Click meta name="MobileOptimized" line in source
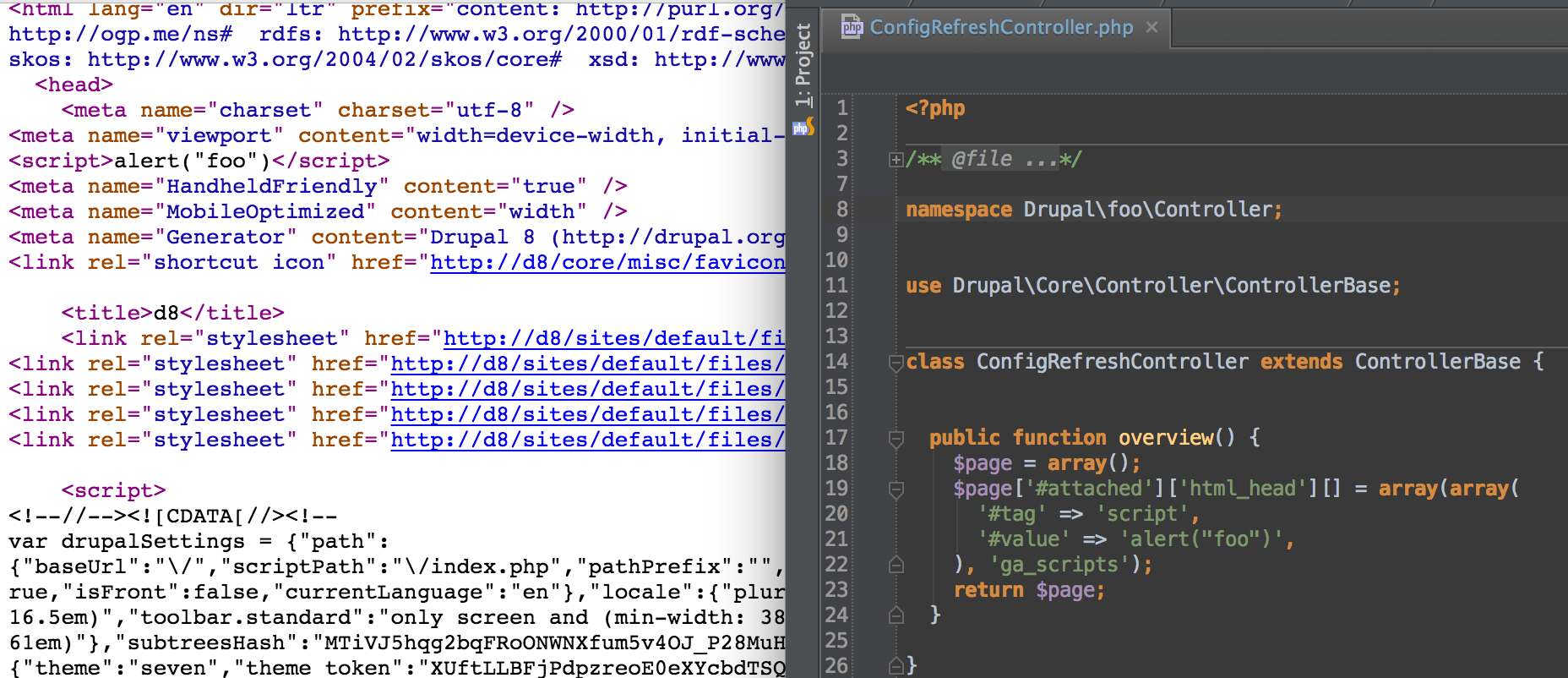 (x=318, y=211)
